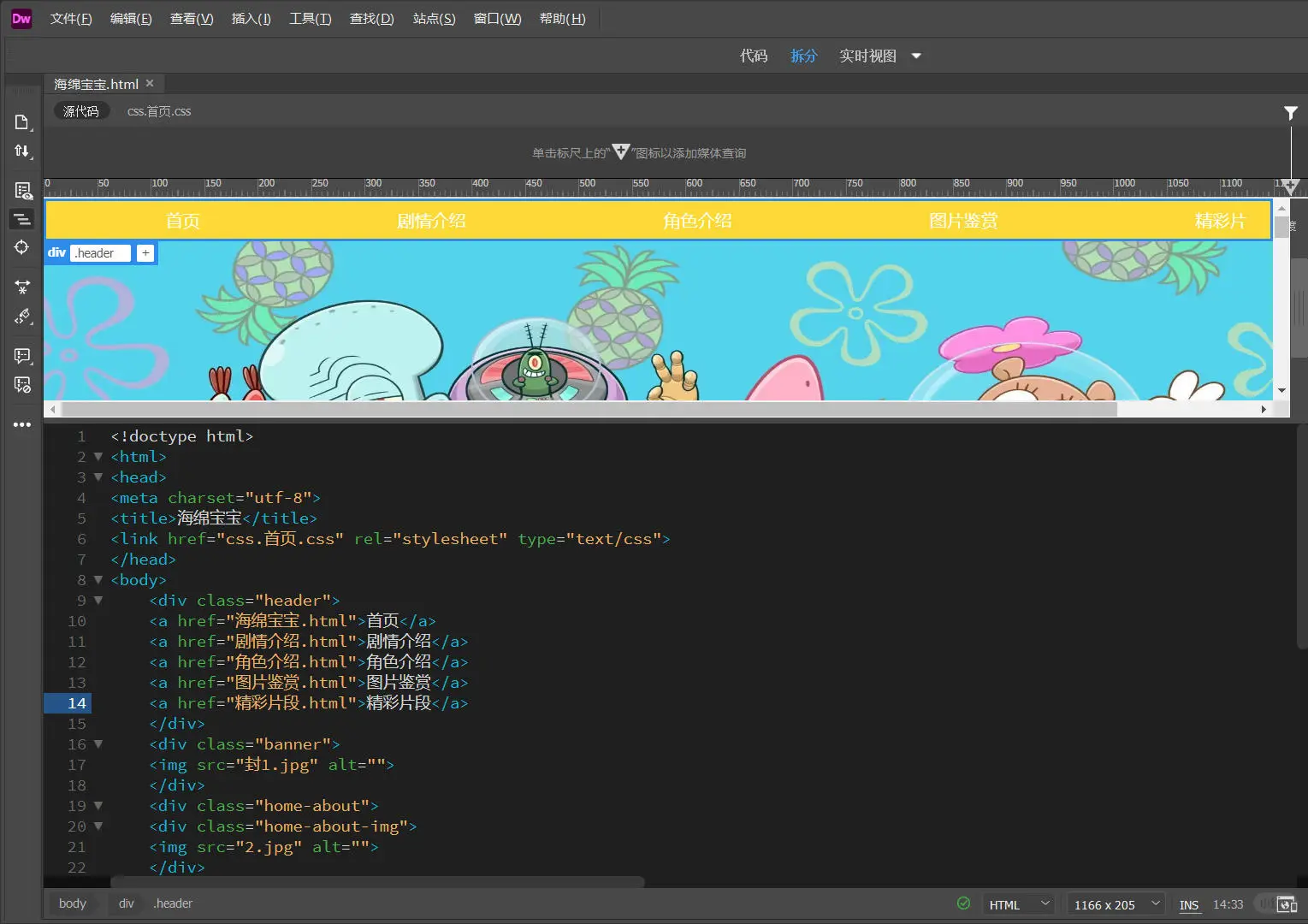Image resolution: width=1308 pixels, height=924 pixels.
Task: Select the .header tag in tag selector
Action: click(x=173, y=903)
